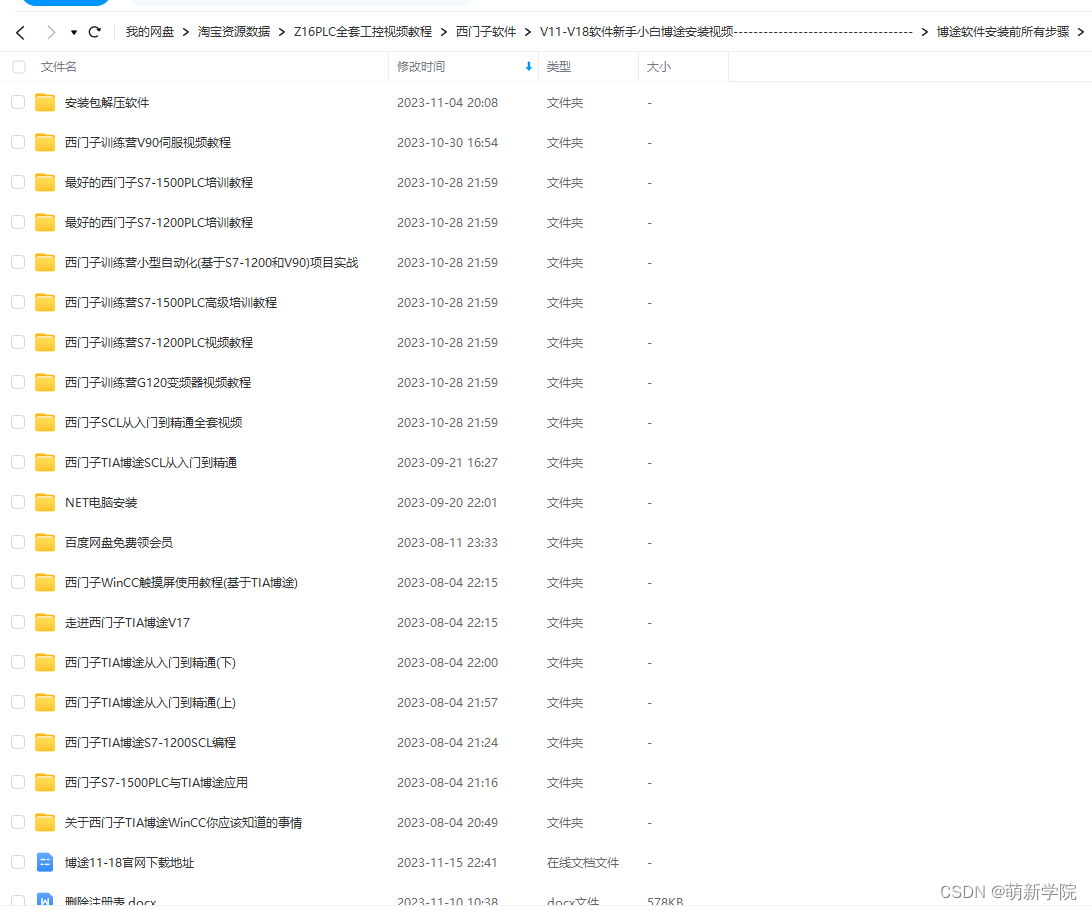The height and width of the screenshot is (910, 1092).
Task: Navigate to 我的网盘 breadcrumb
Action: (x=150, y=32)
